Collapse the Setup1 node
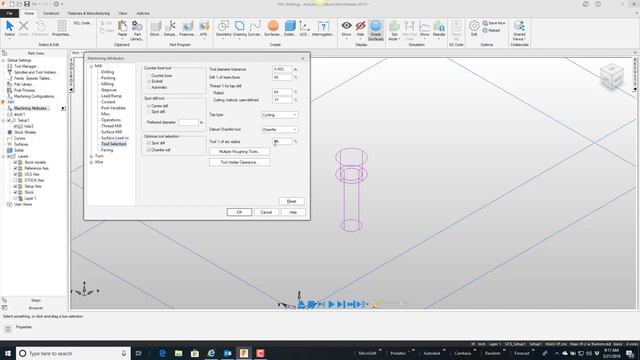 (4, 120)
